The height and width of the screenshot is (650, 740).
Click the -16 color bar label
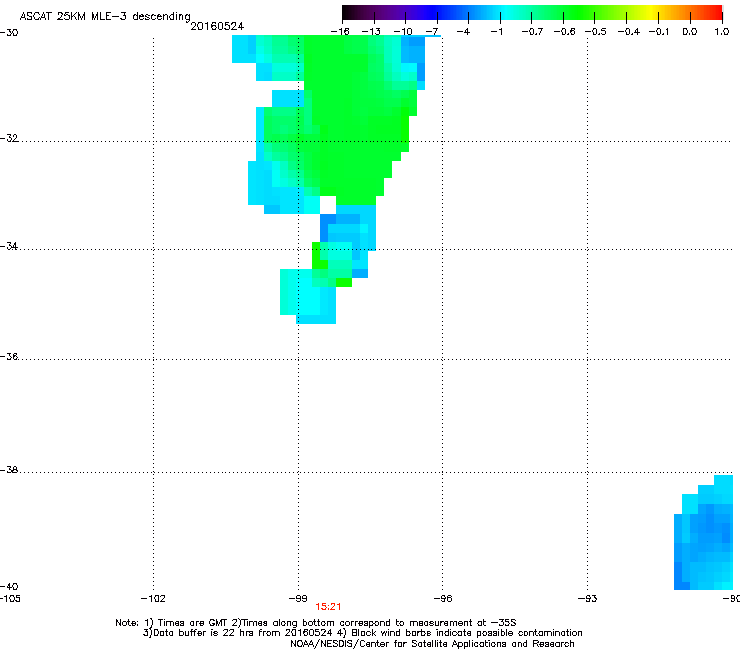point(340,32)
